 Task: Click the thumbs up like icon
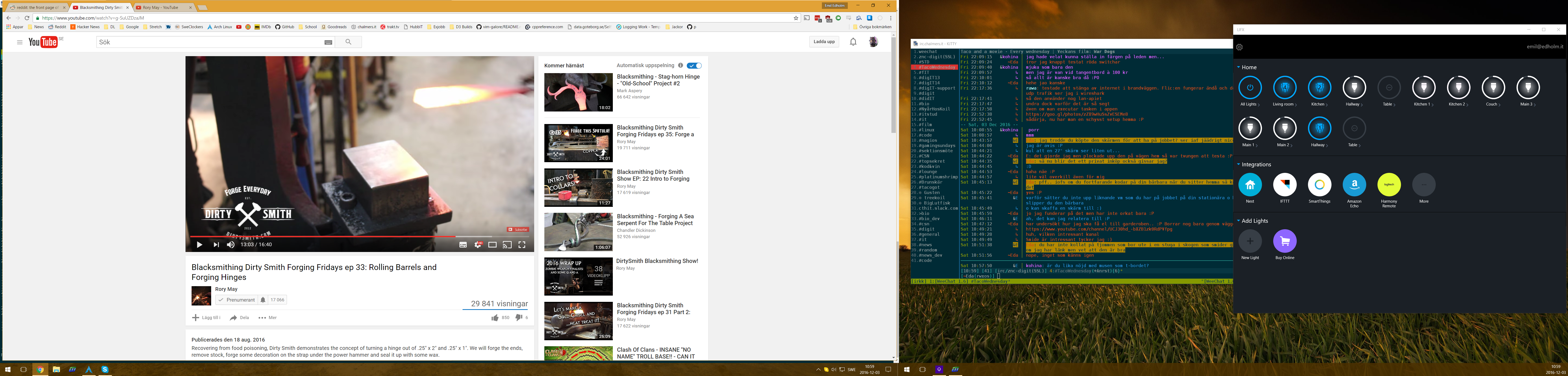[x=495, y=318]
